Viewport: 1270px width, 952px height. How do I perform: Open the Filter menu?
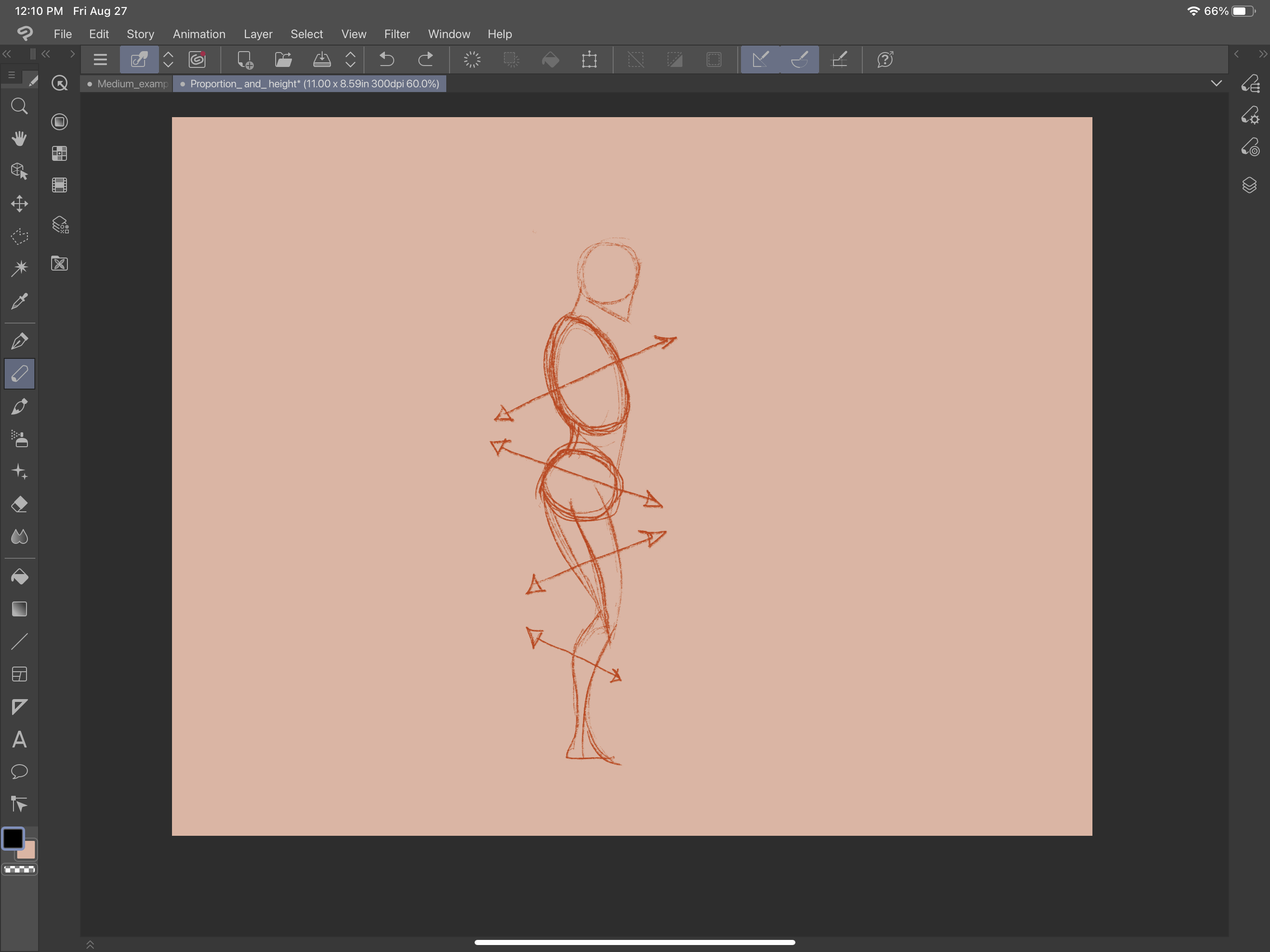(x=397, y=34)
